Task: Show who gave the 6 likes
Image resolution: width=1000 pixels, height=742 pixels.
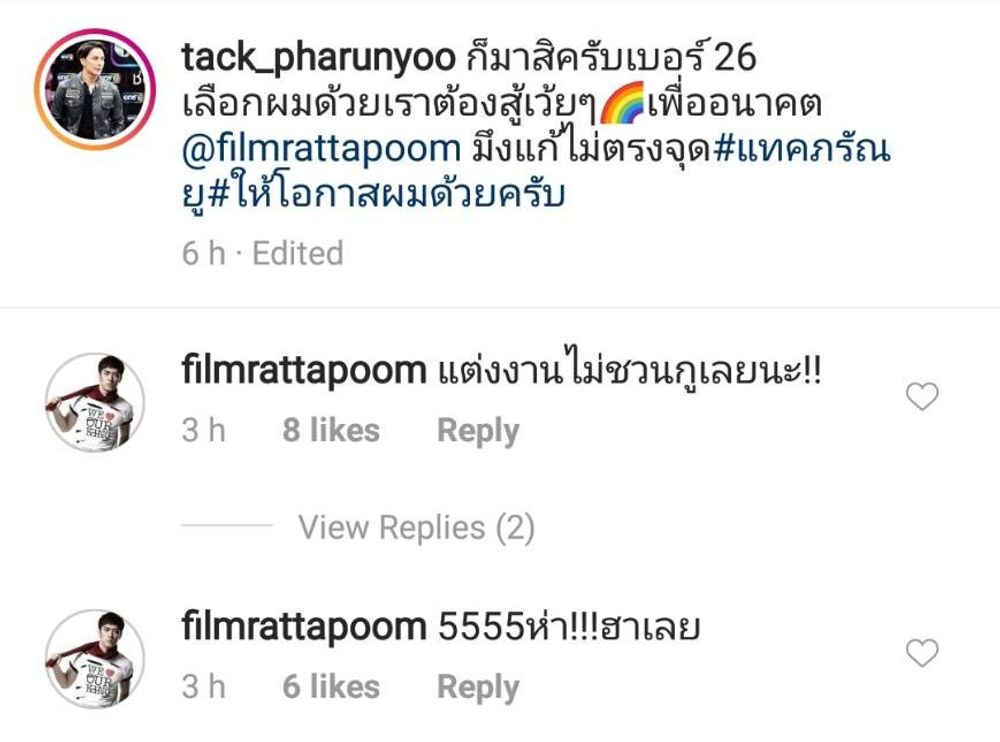Action: point(331,686)
